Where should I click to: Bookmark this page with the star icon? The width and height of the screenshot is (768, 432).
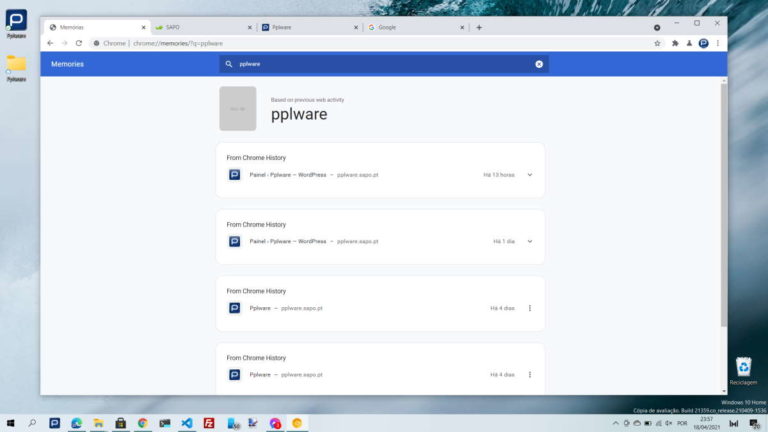pyautogui.click(x=657, y=43)
